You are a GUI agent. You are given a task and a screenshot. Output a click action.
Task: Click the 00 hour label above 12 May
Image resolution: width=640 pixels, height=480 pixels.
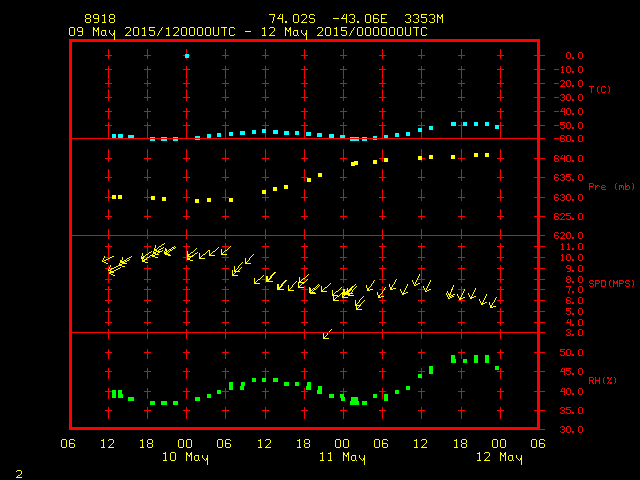499,444
